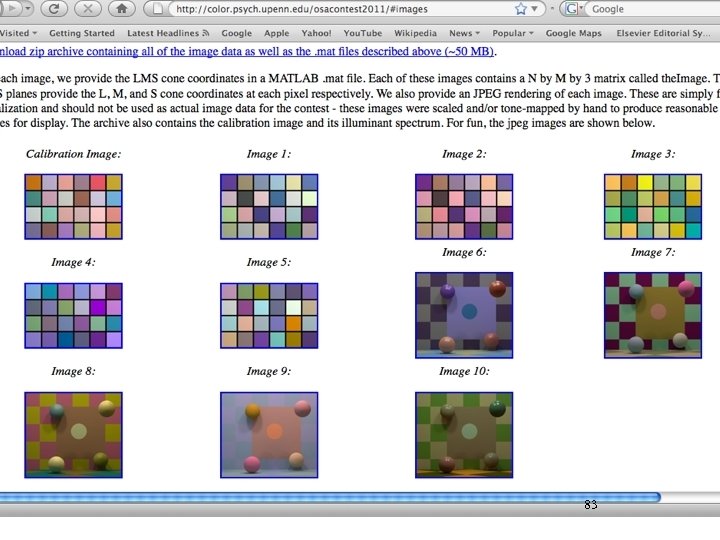720x540 pixels.
Task: Open the Calibration Image thumbnail
Action: tap(73, 206)
